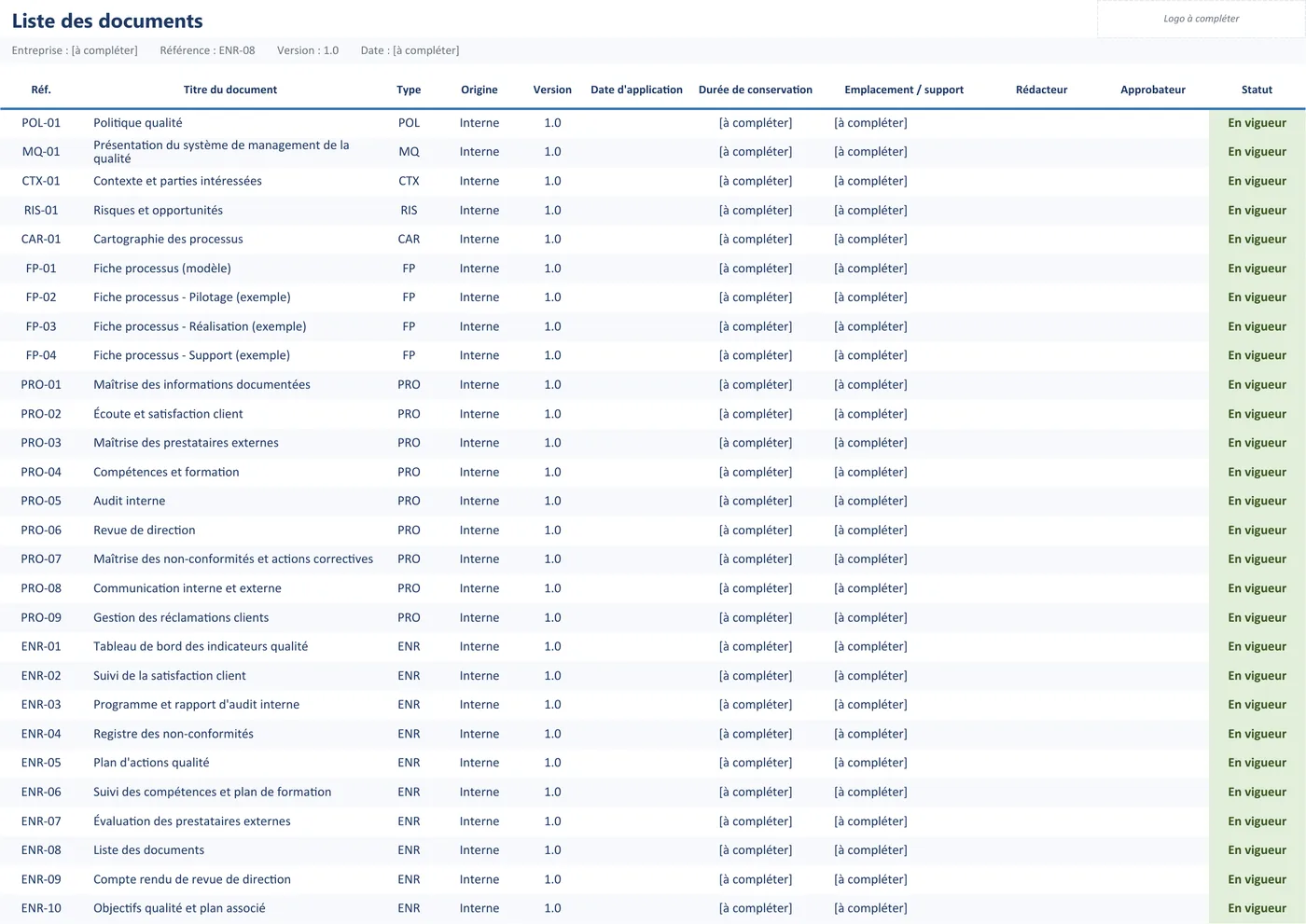Click 'Suivi des compétences et plan de formation'
The width and height of the screenshot is (1306, 924).
[212, 792]
